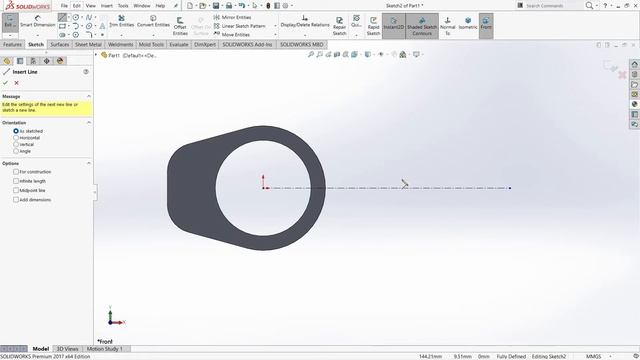Open the Insert menu
This screenshot has height=360, width=640.
tap(107, 6)
